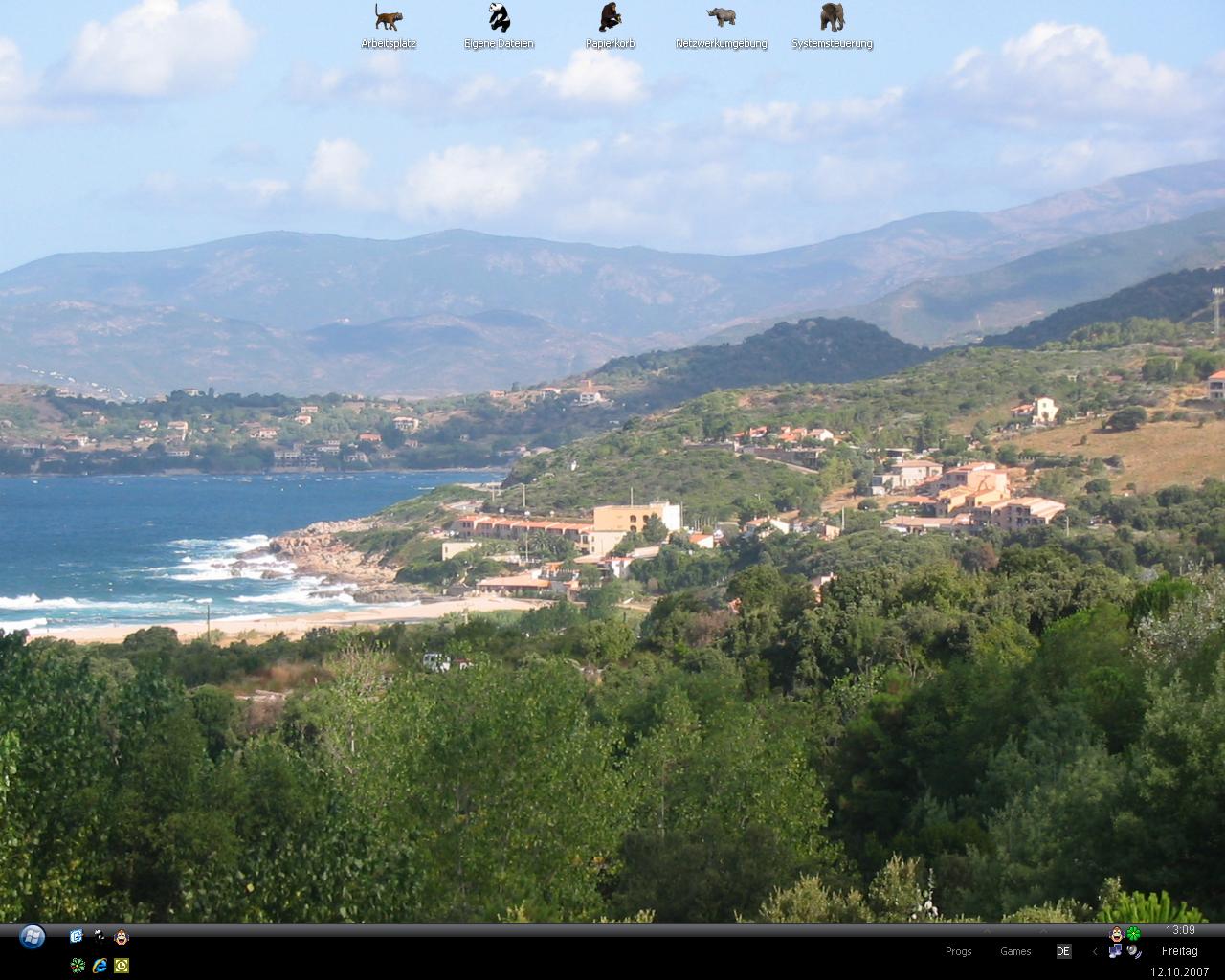
Task: Expand the arrow above Progs toolbar
Action: point(987,930)
